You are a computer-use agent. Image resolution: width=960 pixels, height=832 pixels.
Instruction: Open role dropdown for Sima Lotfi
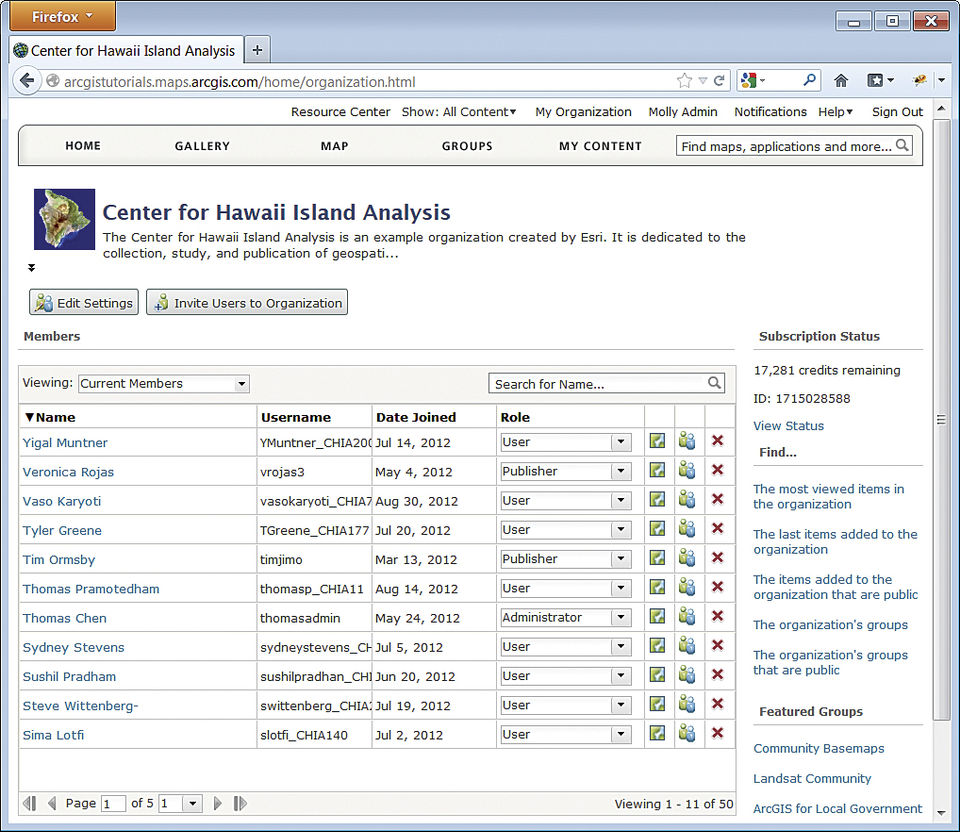click(566, 735)
